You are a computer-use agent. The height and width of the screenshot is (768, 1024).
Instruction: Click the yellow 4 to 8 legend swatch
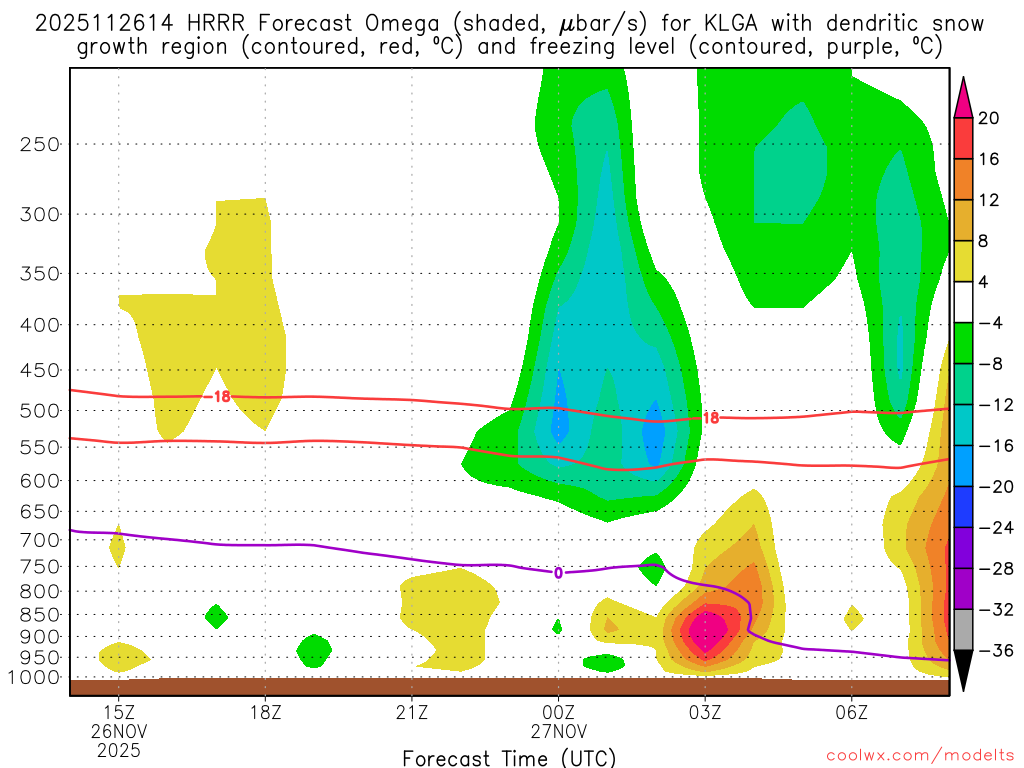(x=963, y=261)
